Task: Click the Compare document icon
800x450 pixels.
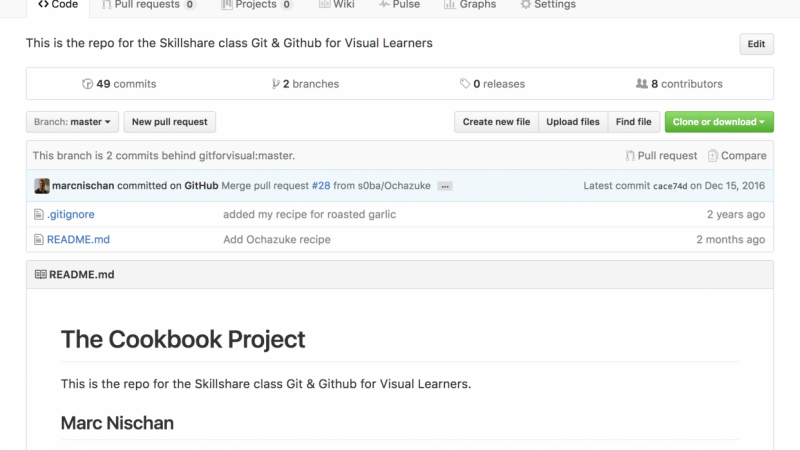Action: tap(713, 156)
